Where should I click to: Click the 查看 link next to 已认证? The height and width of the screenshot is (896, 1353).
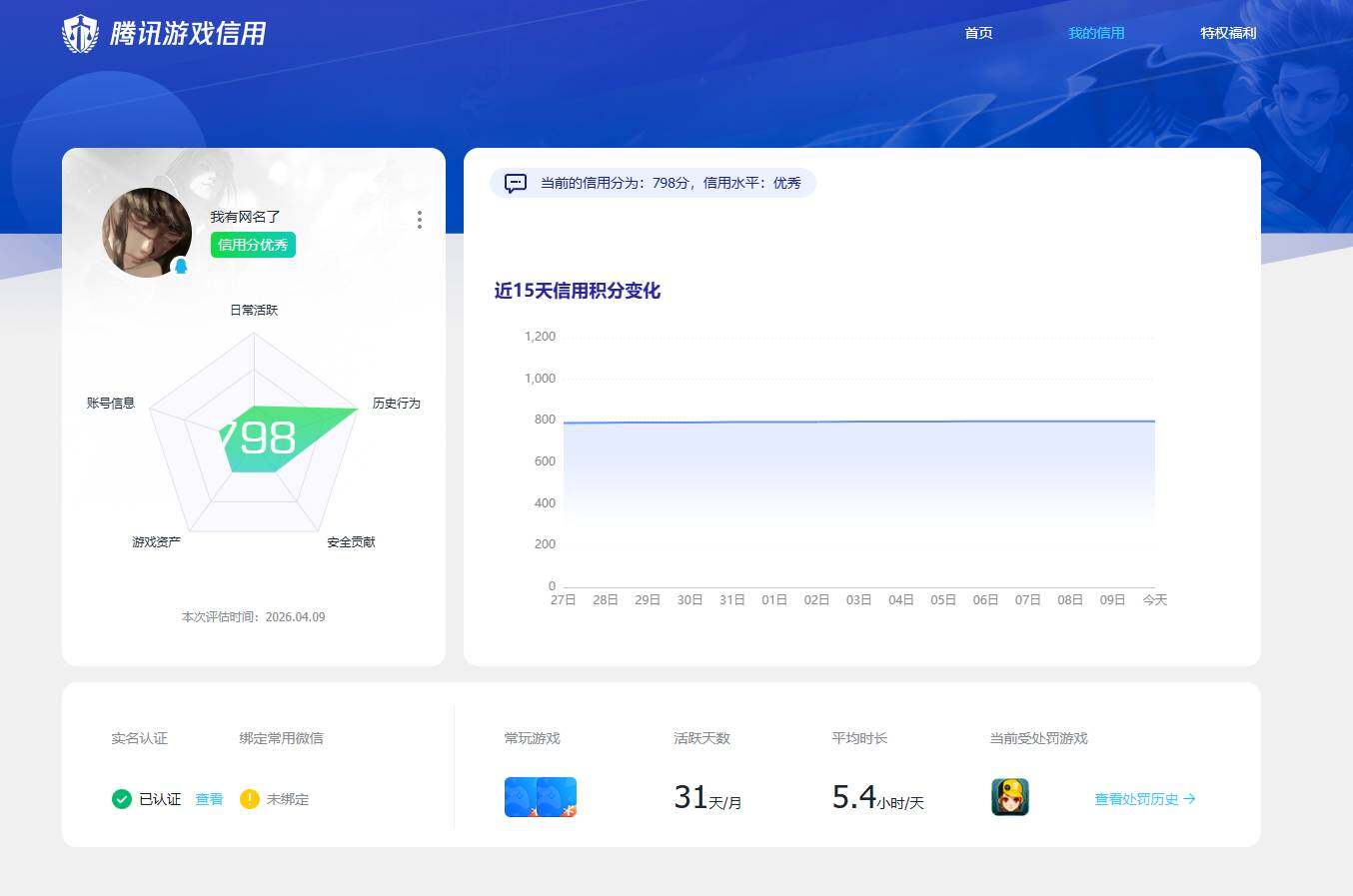click(x=209, y=799)
